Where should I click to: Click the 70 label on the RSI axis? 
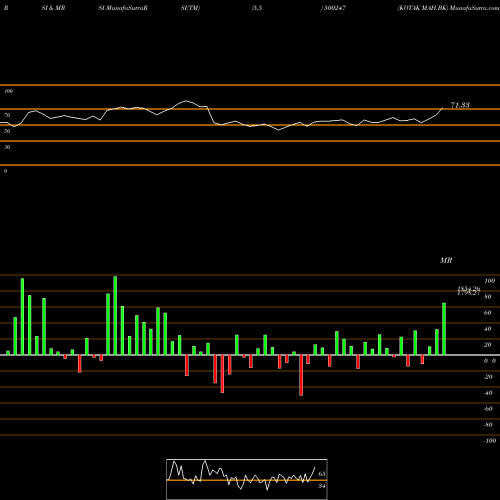click(x=7, y=115)
